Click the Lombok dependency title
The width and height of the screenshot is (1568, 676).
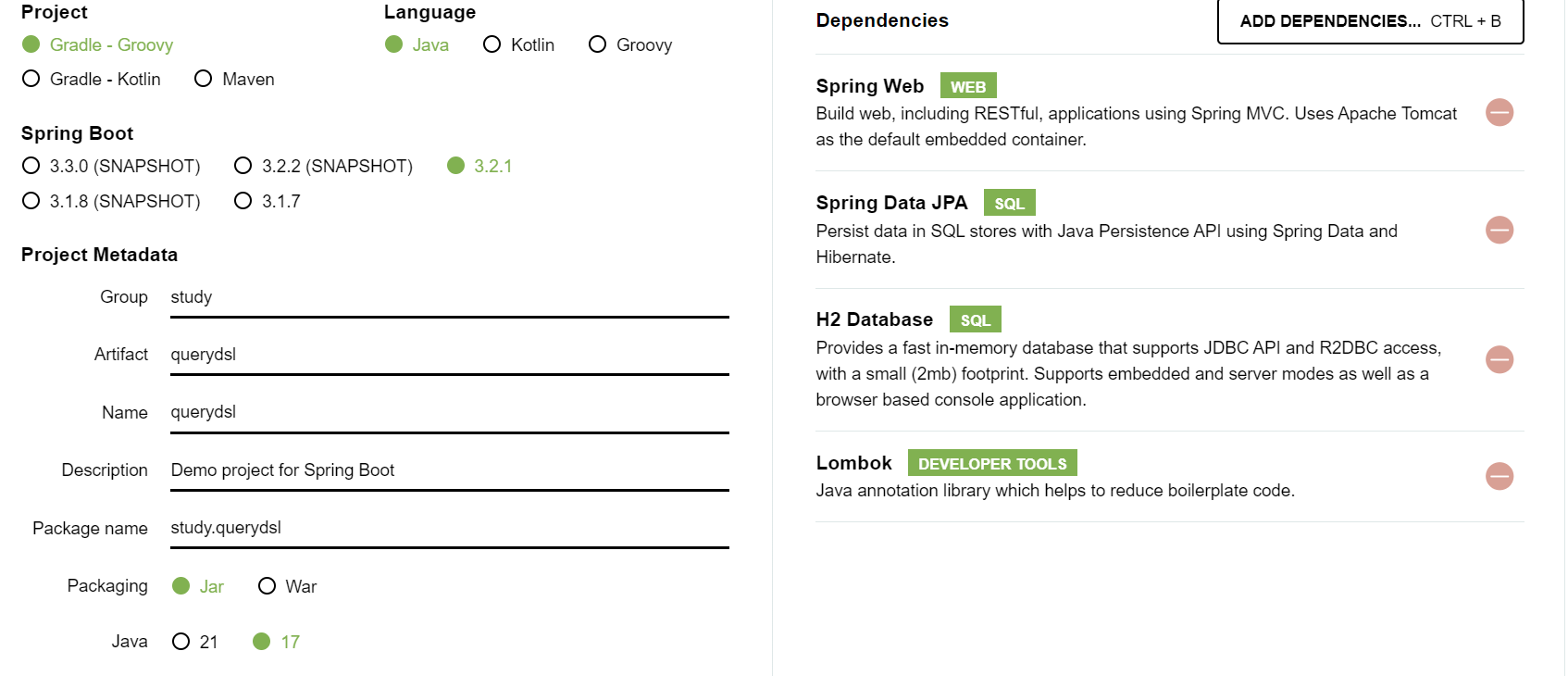(x=853, y=463)
